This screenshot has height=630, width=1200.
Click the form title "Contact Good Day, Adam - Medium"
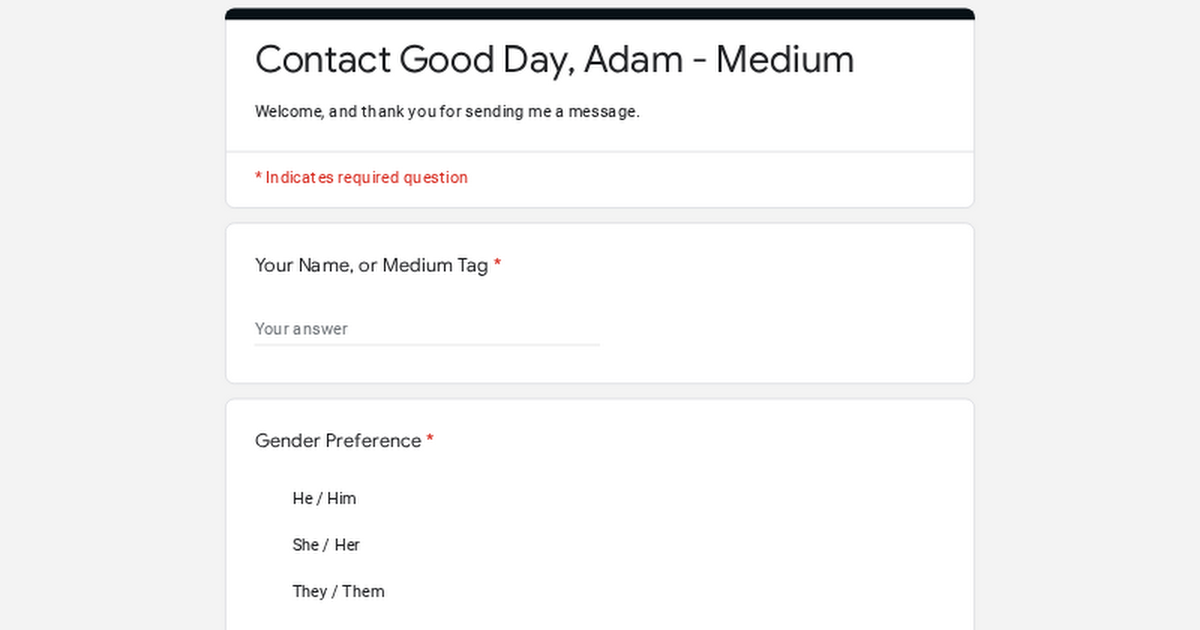click(554, 60)
